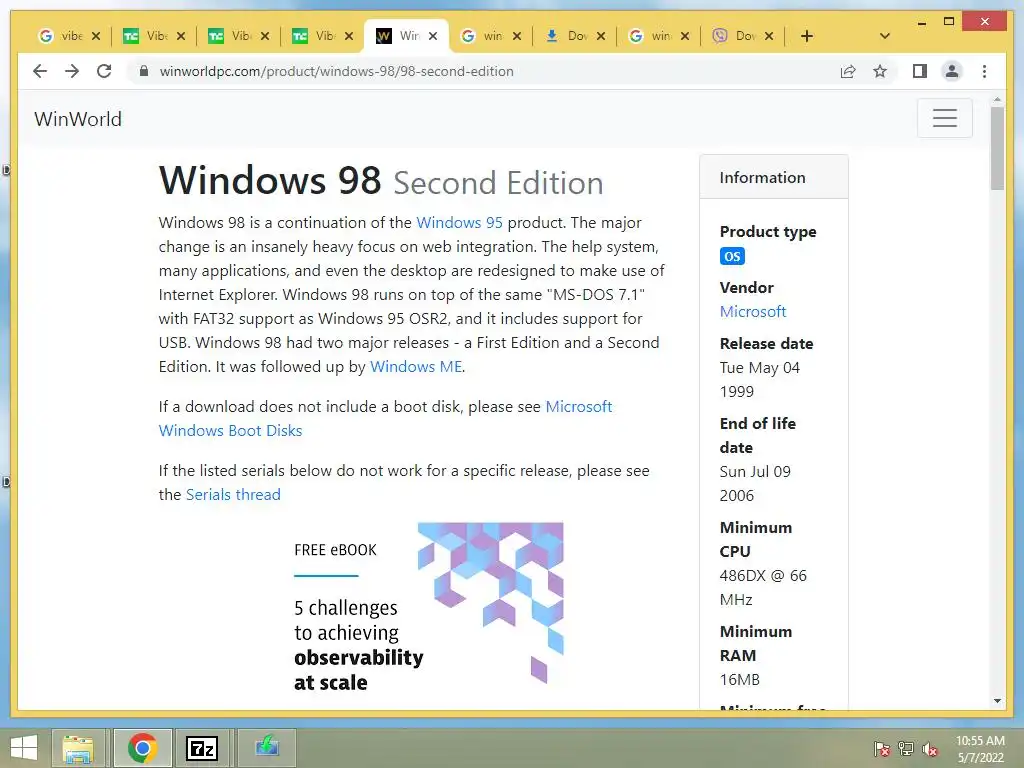The height and width of the screenshot is (768, 1024).
Task: Share this page using share icon
Action: 848,71
